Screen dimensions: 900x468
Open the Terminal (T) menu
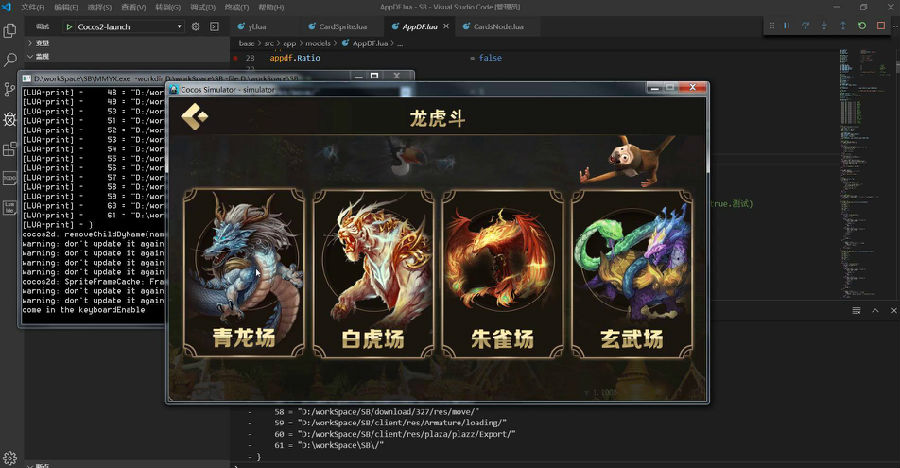tap(236, 7)
